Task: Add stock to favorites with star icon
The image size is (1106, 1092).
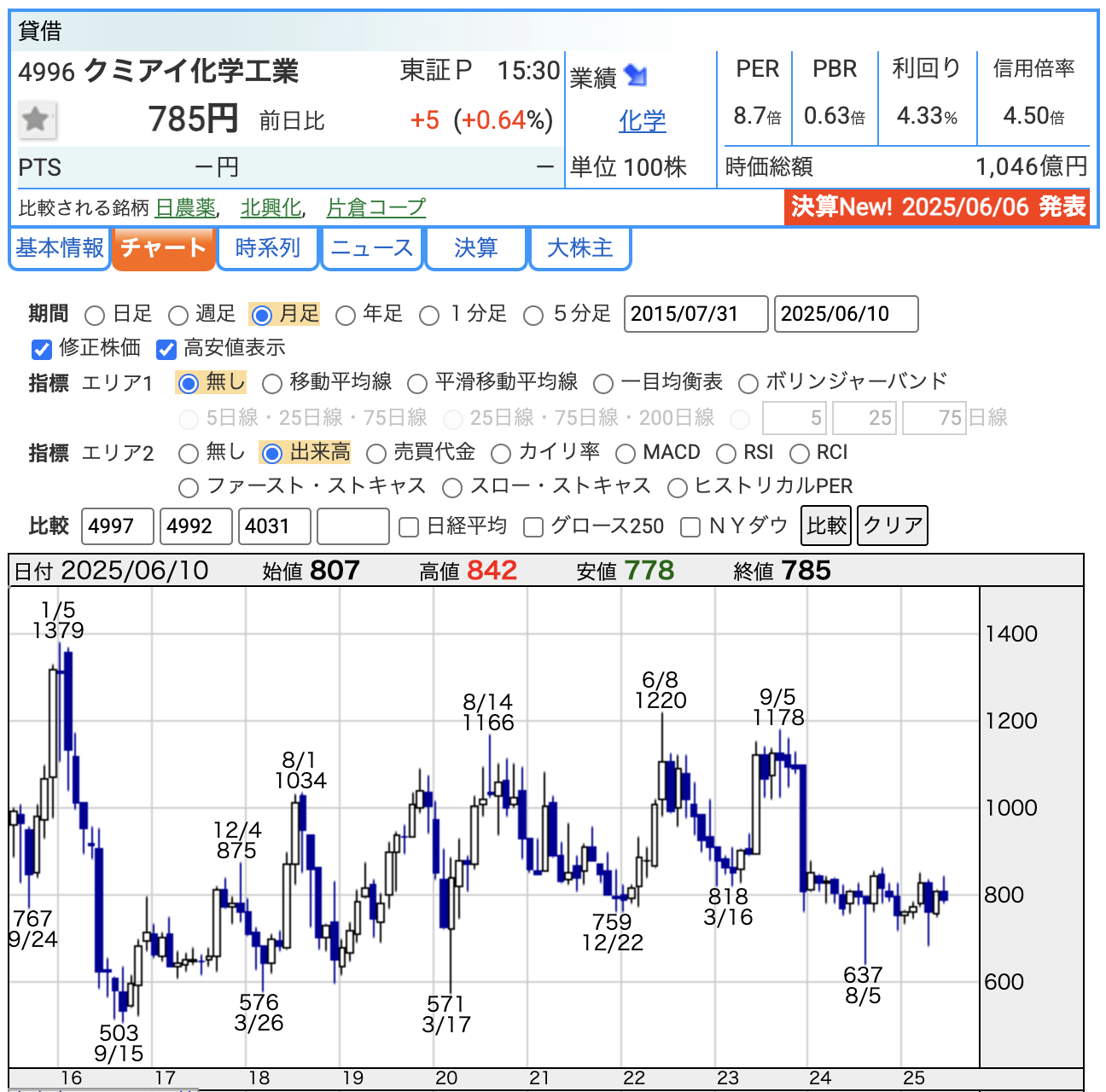Action: (x=37, y=119)
